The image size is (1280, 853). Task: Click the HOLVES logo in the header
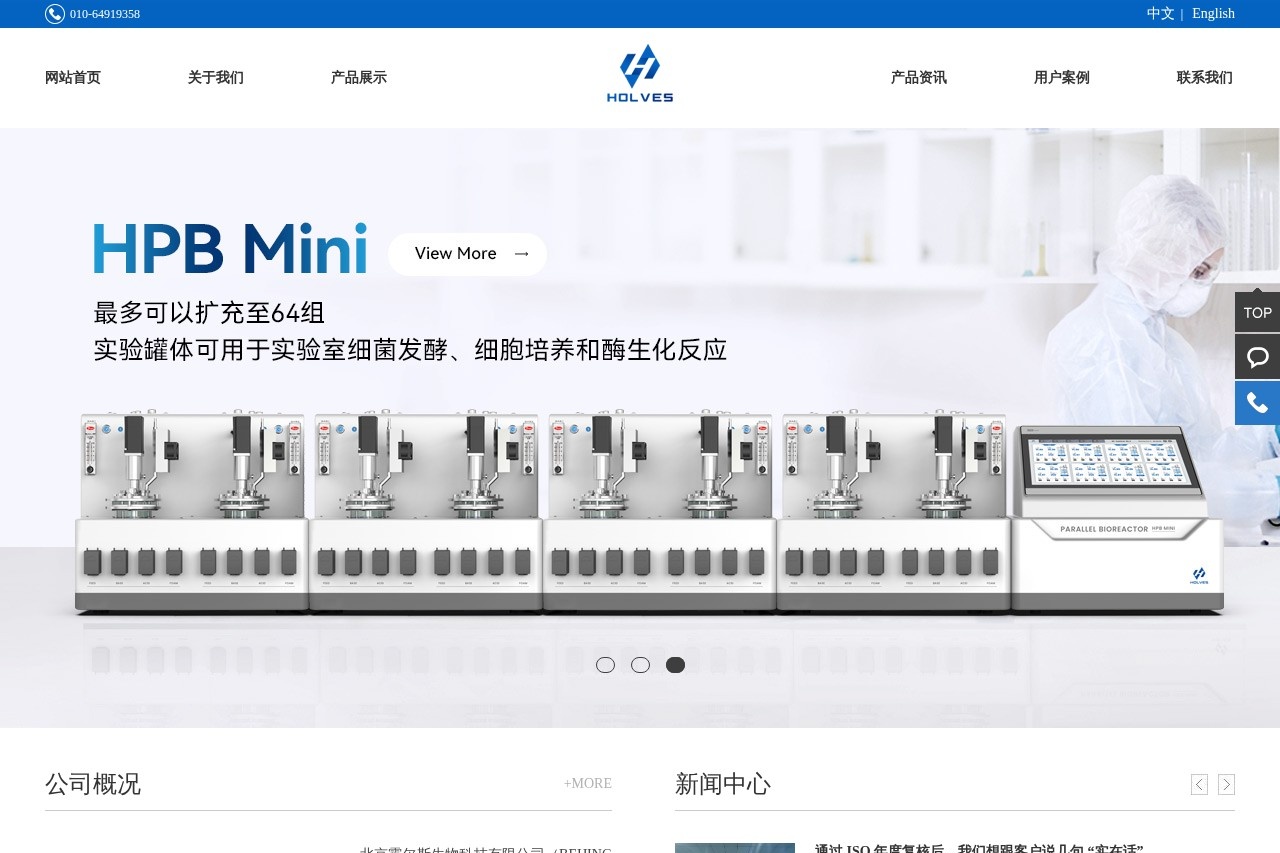[640, 74]
